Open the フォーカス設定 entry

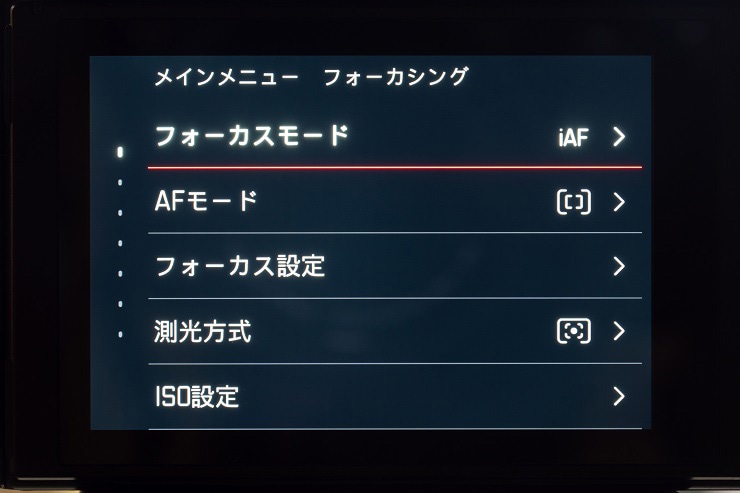pyautogui.click(x=240, y=266)
